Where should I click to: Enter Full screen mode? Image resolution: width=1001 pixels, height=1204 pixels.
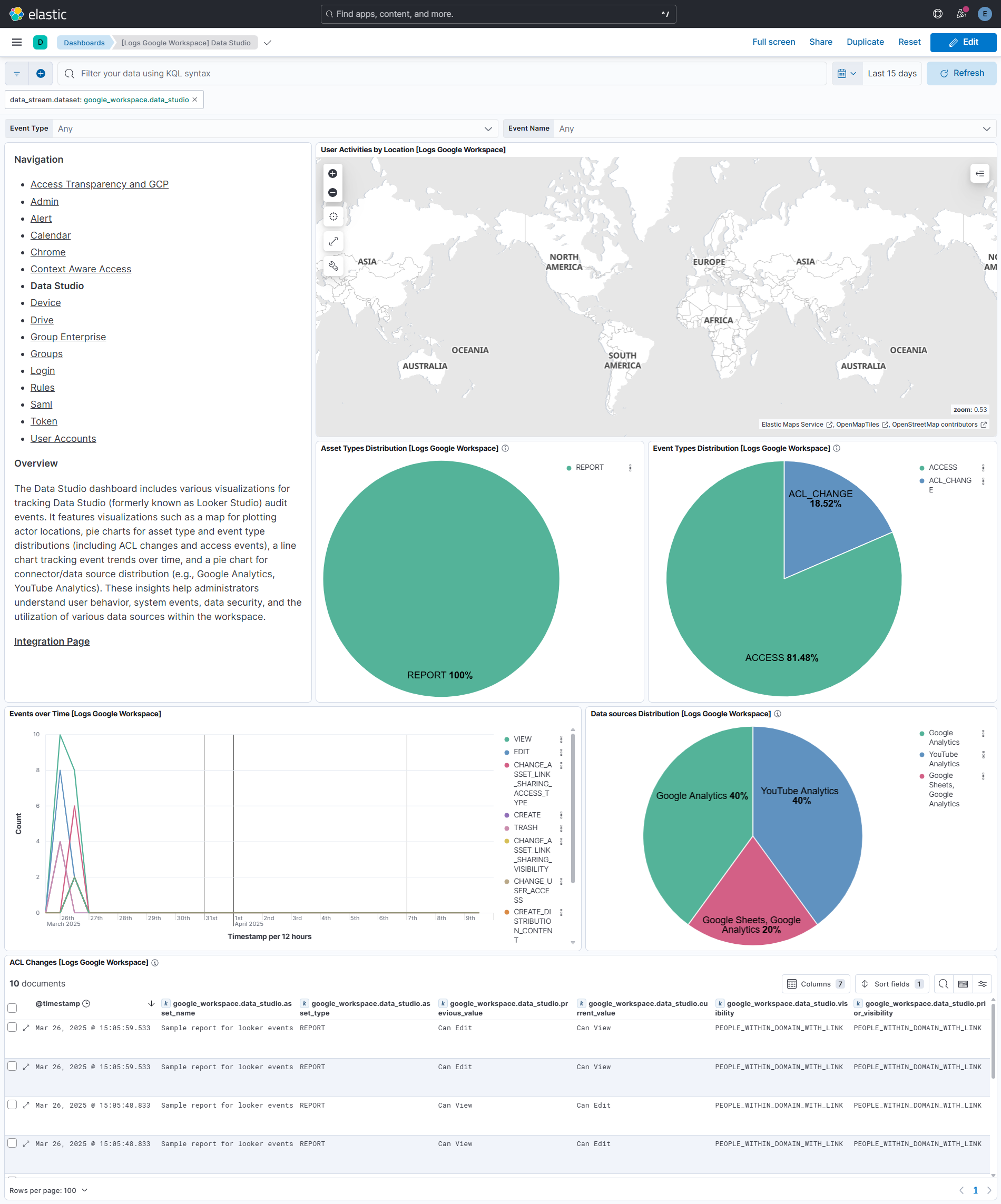[x=773, y=42]
